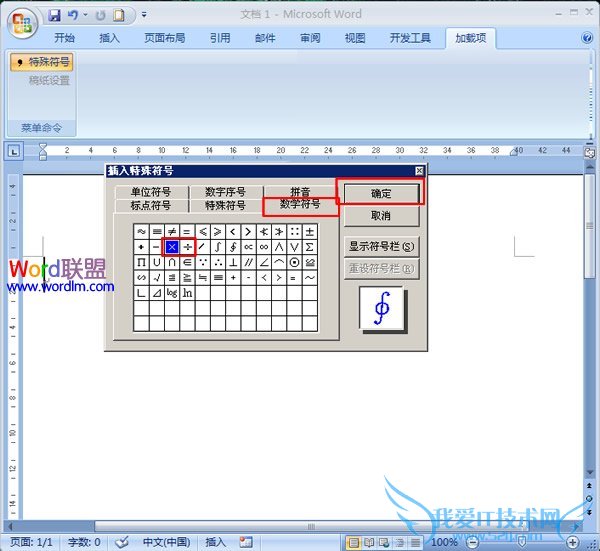Create a new document from the toolbar icon
Viewport: 600px width, 551px height.
(x=119, y=15)
